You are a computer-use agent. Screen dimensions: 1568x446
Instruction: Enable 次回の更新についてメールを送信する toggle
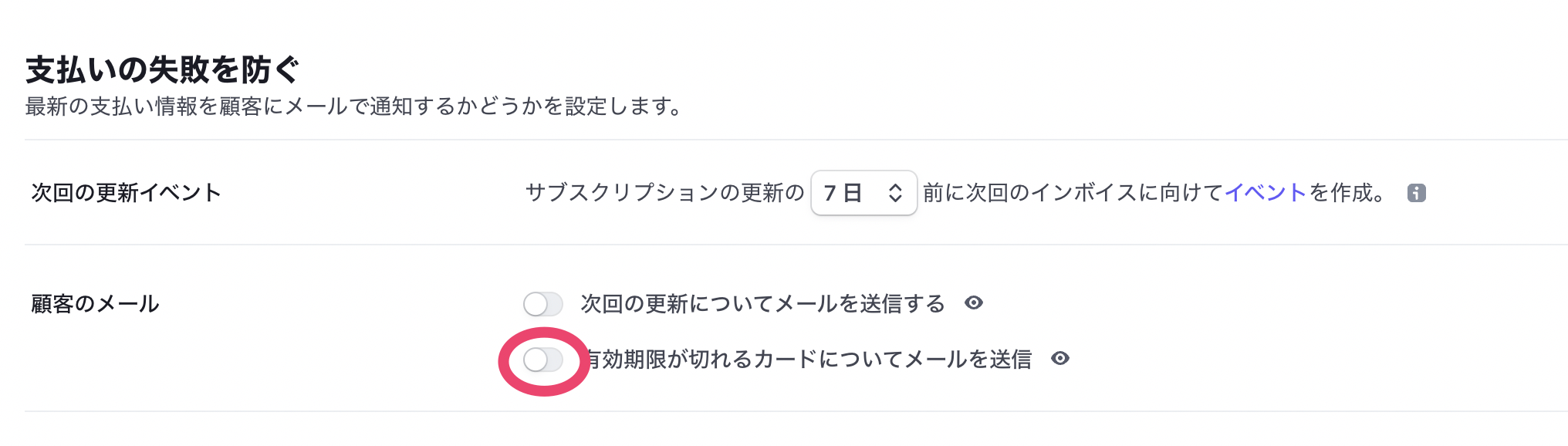coord(542,304)
